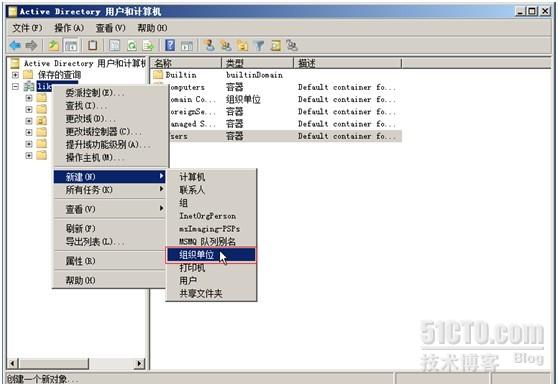Select the 保存的查询 tree label
Viewport: 558px width, 386px height.
(x=59, y=75)
